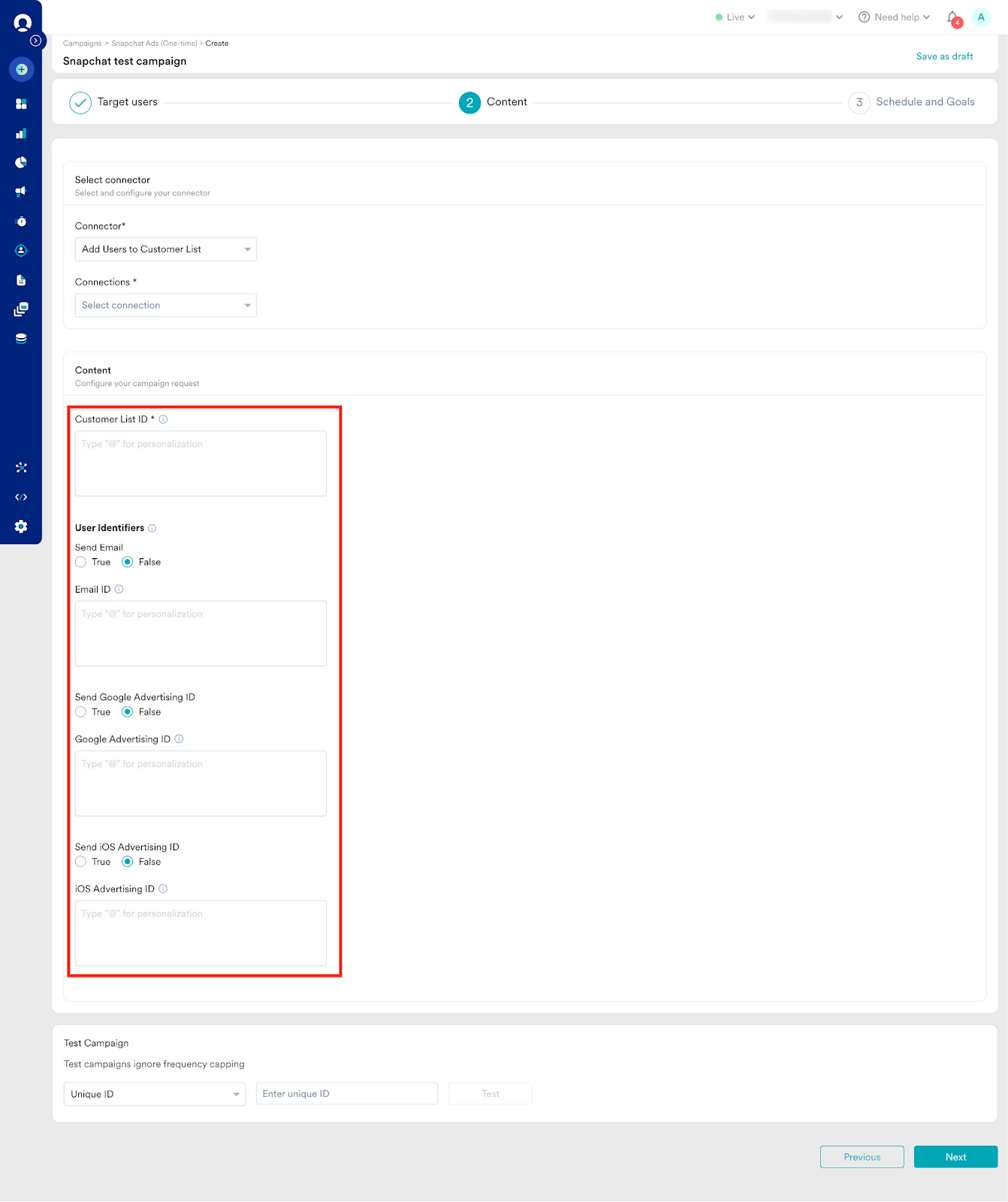Screen dimensions: 1008x1202
Task: Show info for Google Advertising ID
Action: point(179,738)
